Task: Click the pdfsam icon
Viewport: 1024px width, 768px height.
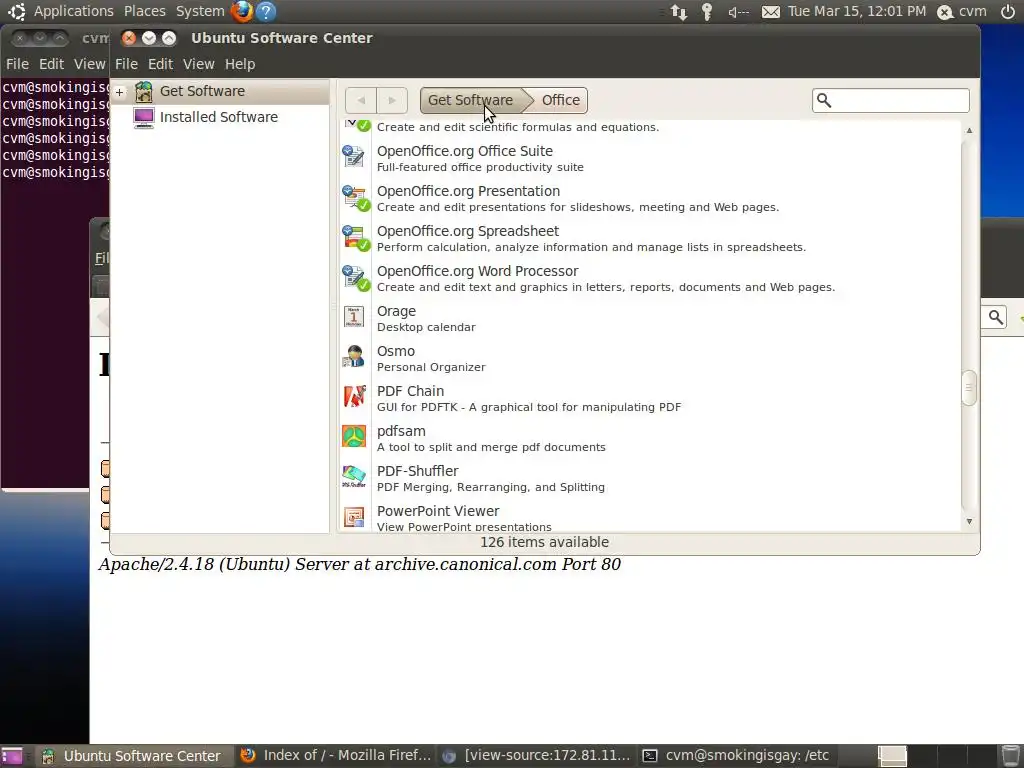Action: pyautogui.click(x=354, y=436)
